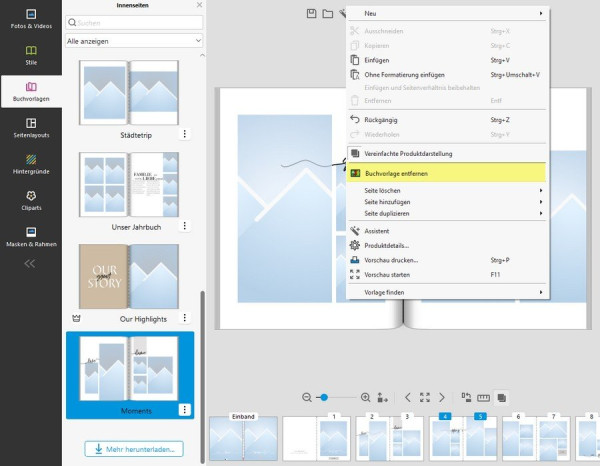Click the Mehr herunterladen button
600x466 pixels.
(x=134, y=449)
